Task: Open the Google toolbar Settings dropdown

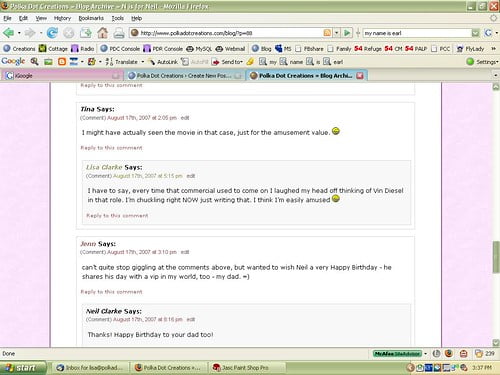Action: click(482, 62)
